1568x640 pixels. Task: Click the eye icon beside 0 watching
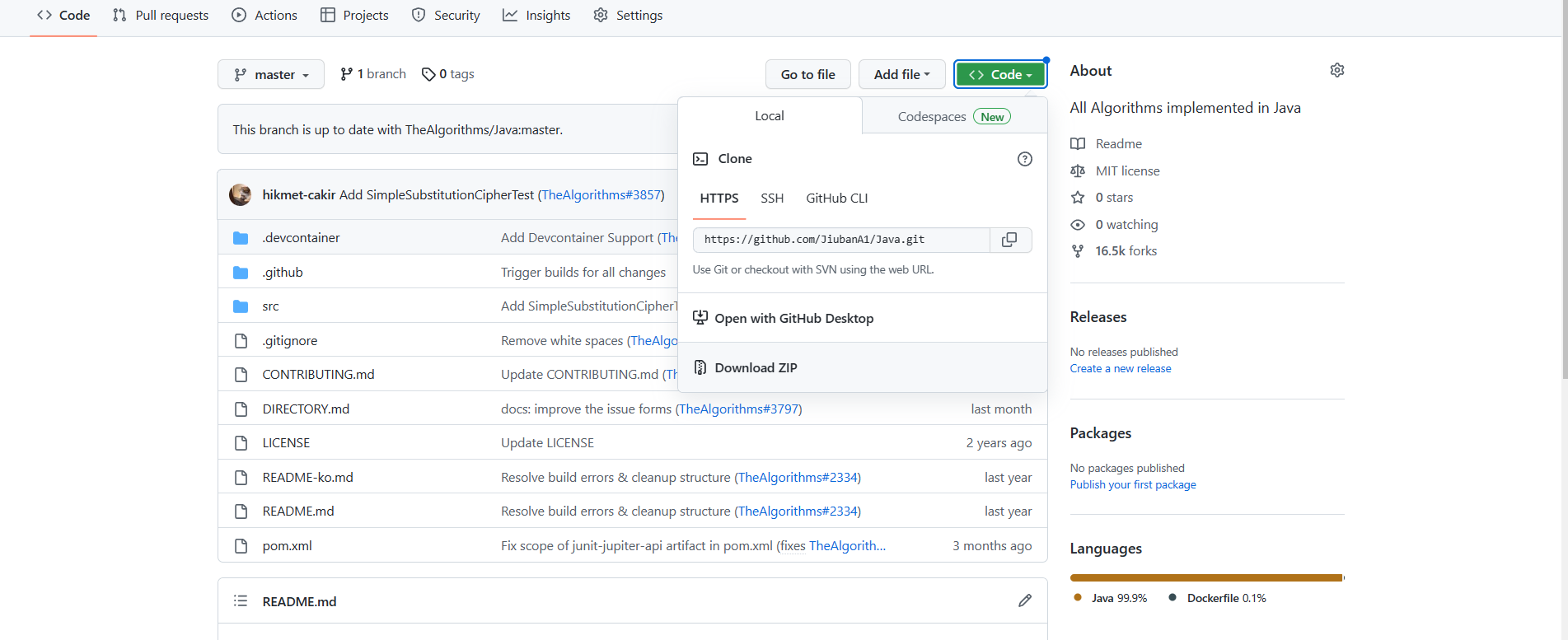pyautogui.click(x=1078, y=225)
